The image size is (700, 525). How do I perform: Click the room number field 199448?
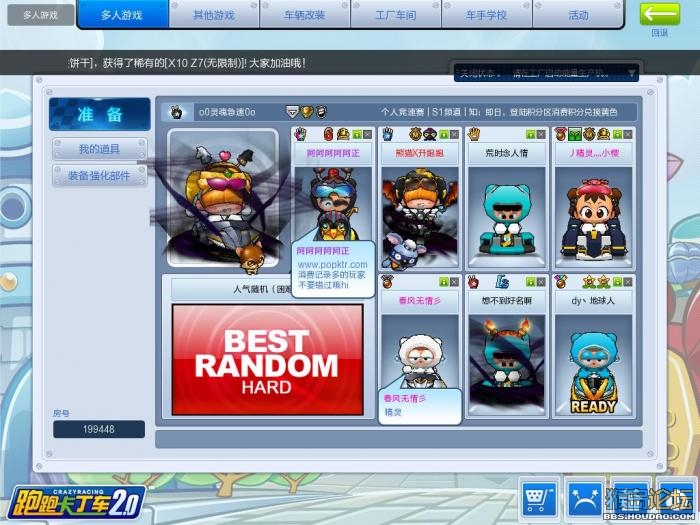tap(99, 429)
